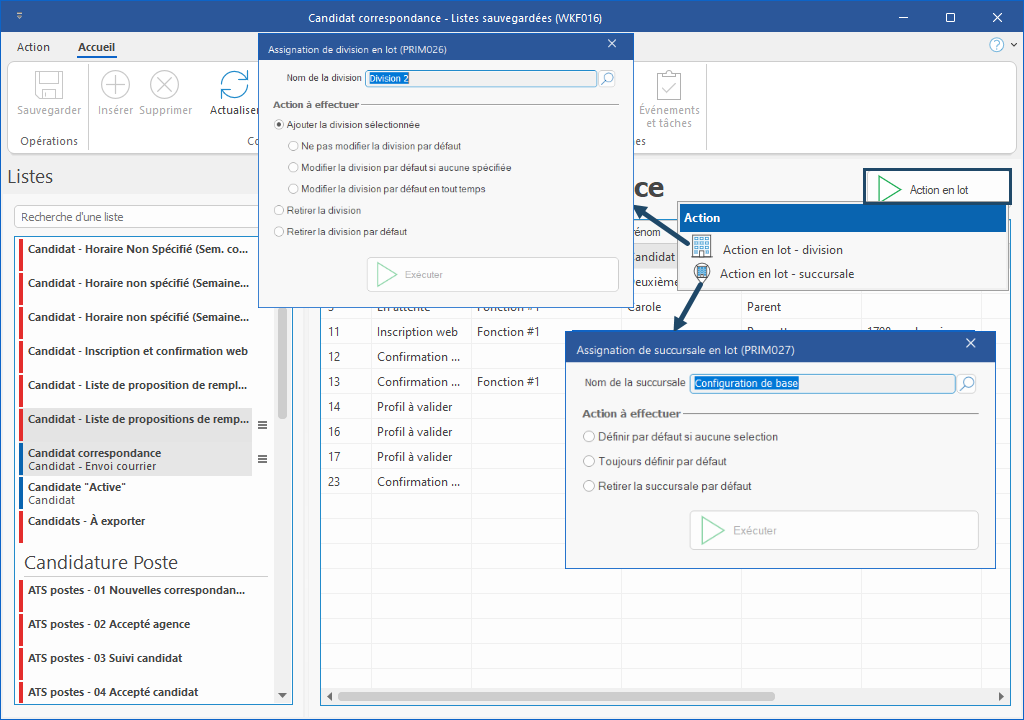Click the Insérer plus icon

[x=116, y=86]
